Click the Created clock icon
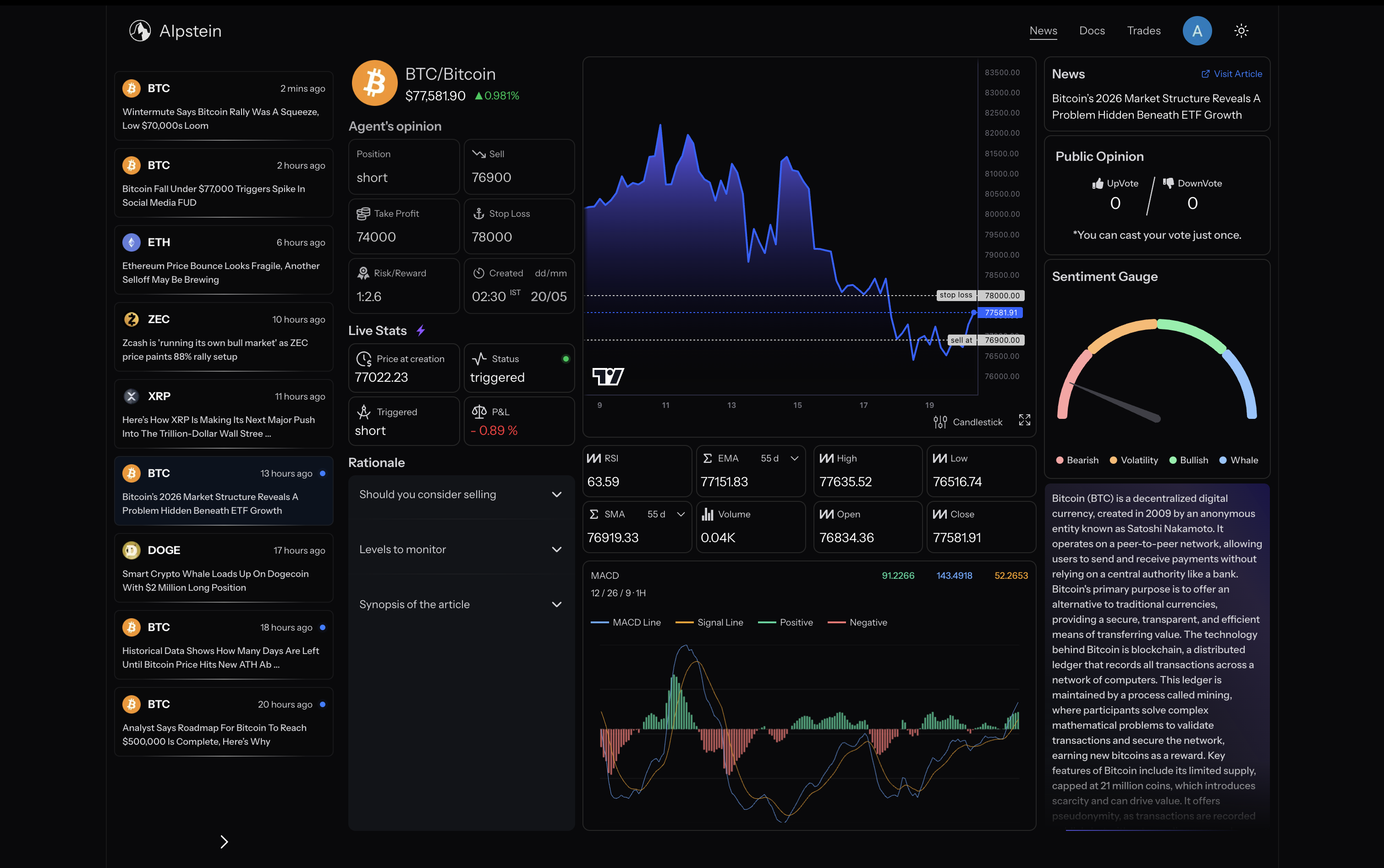Image resolution: width=1384 pixels, height=868 pixels. point(478,273)
